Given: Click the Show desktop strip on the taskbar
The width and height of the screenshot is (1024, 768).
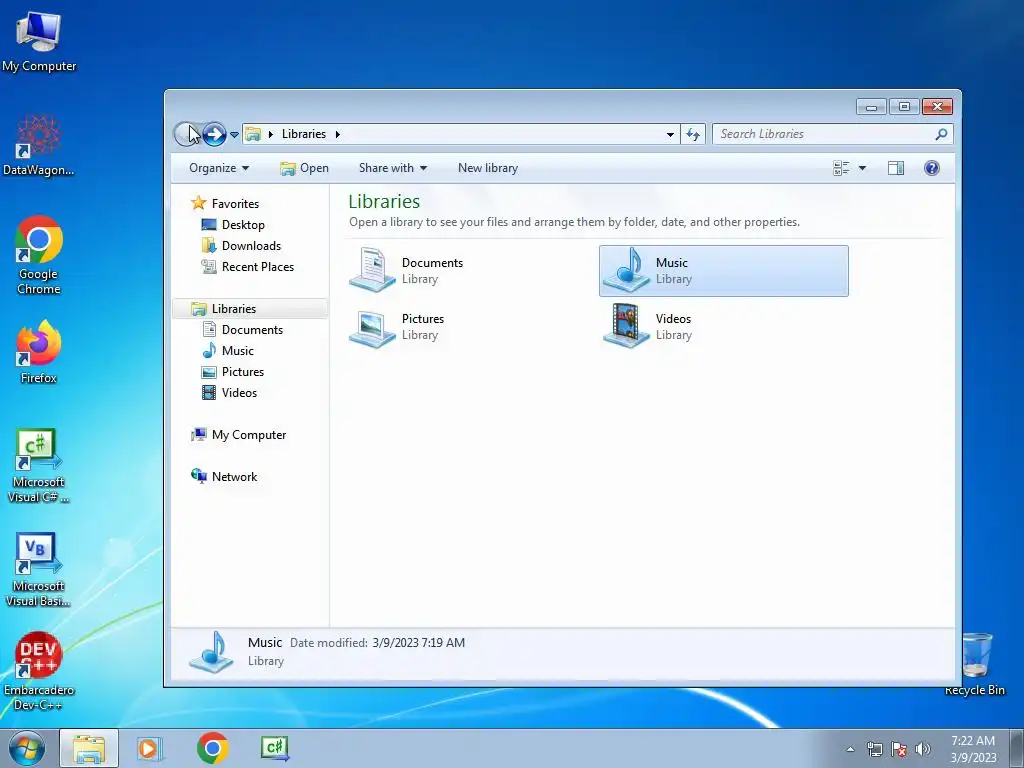Looking at the screenshot, I should (x=1017, y=748).
